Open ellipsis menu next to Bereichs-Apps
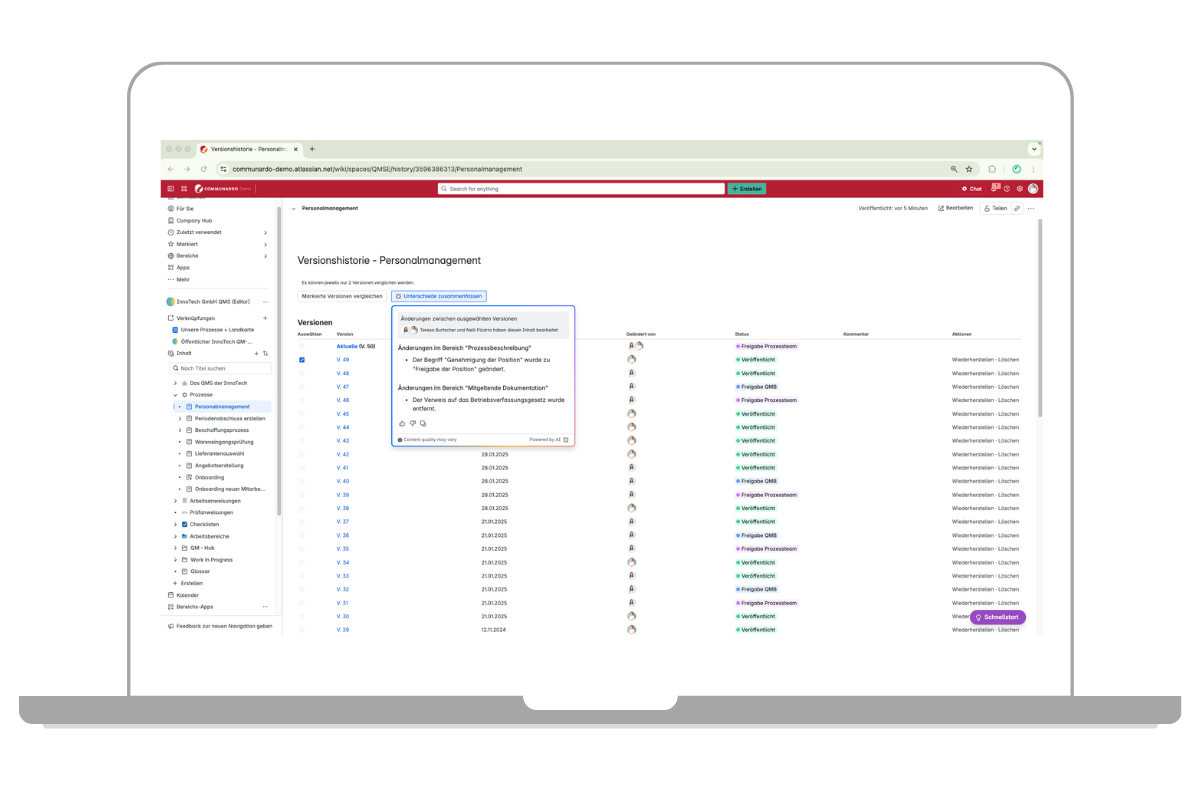 coord(265,607)
